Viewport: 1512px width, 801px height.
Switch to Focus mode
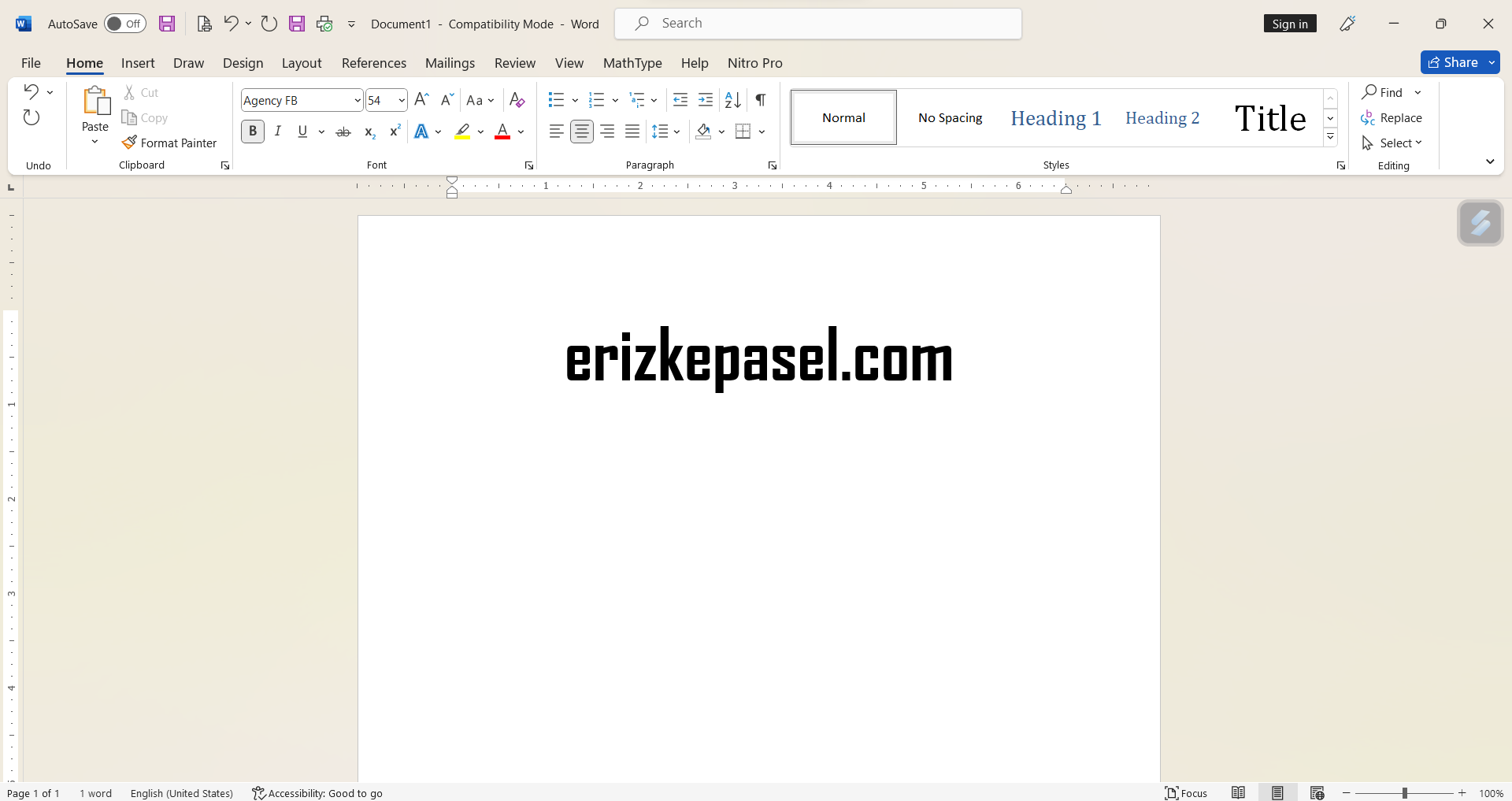pyautogui.click(x=1186, y=793)
